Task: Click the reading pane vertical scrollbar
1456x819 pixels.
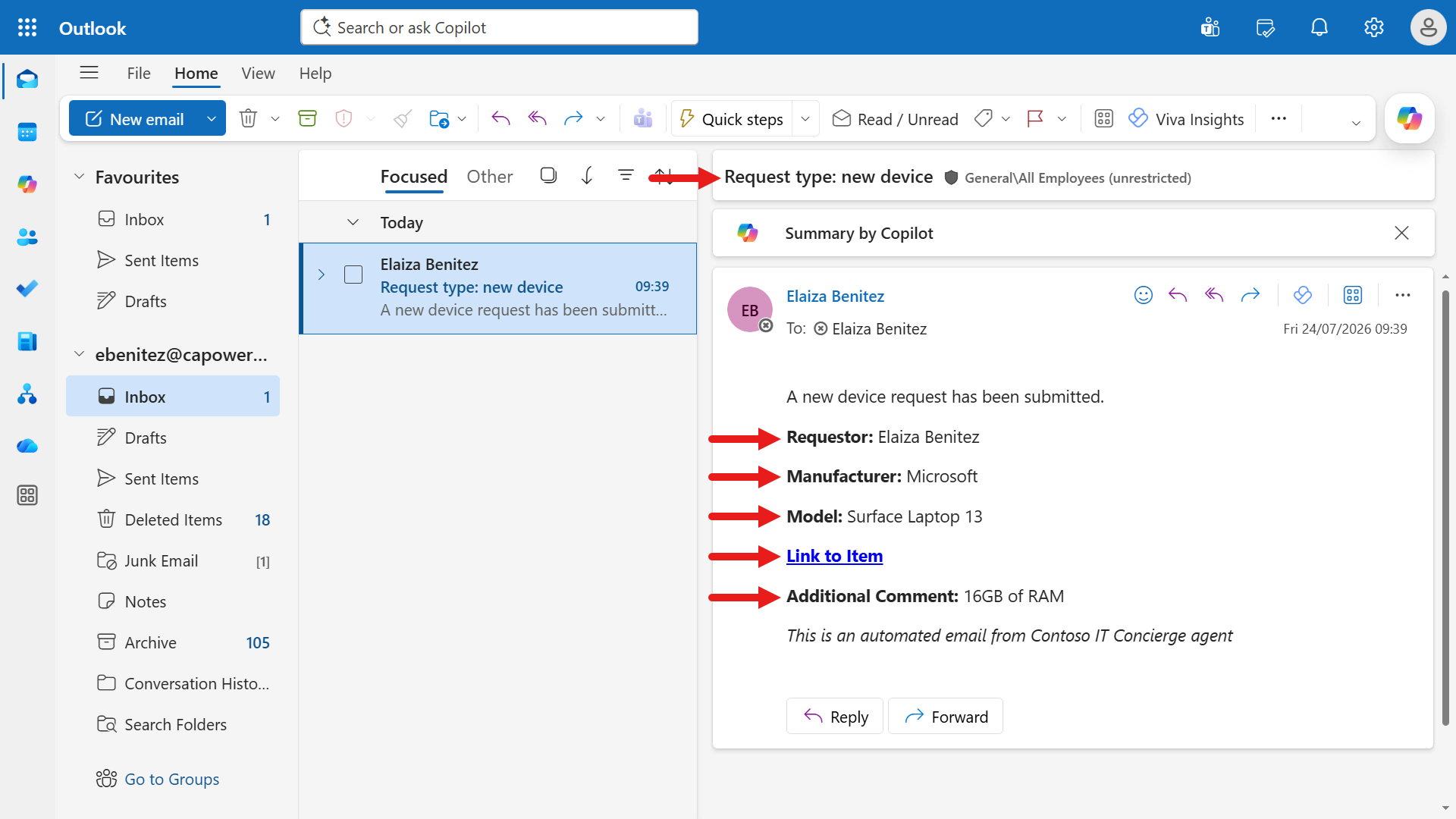Action: [x=1445, y=508]
